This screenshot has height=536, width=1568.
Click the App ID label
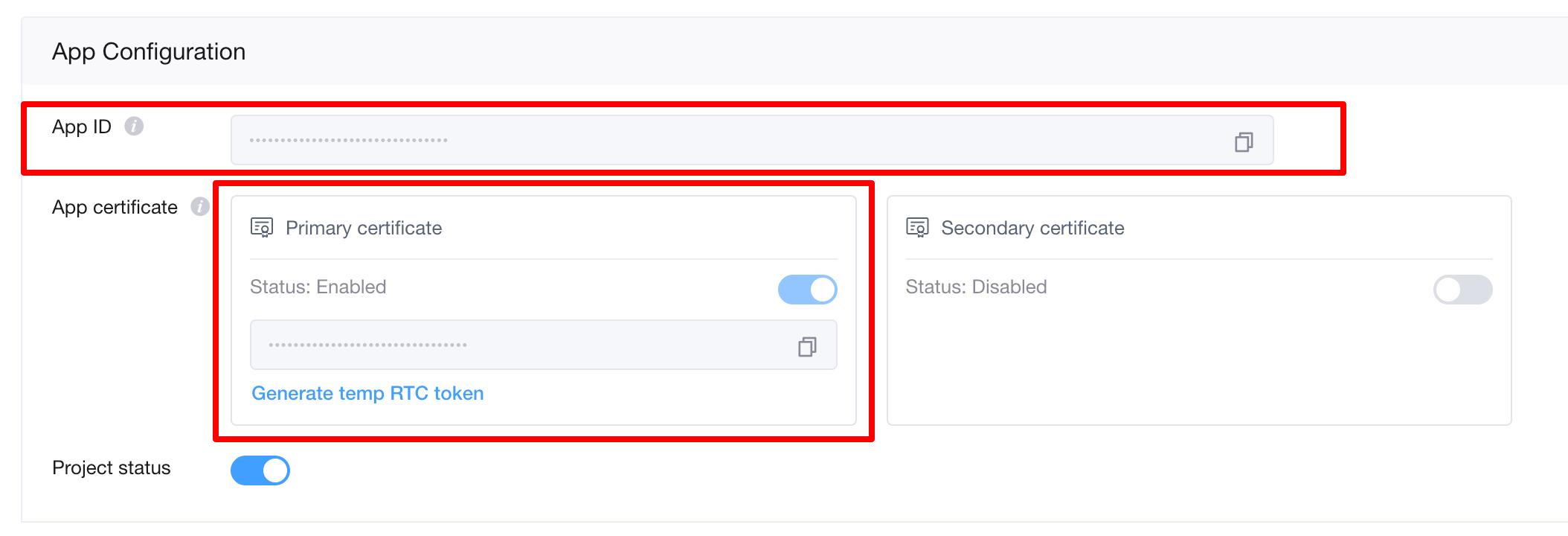click(x=82, y=127)
